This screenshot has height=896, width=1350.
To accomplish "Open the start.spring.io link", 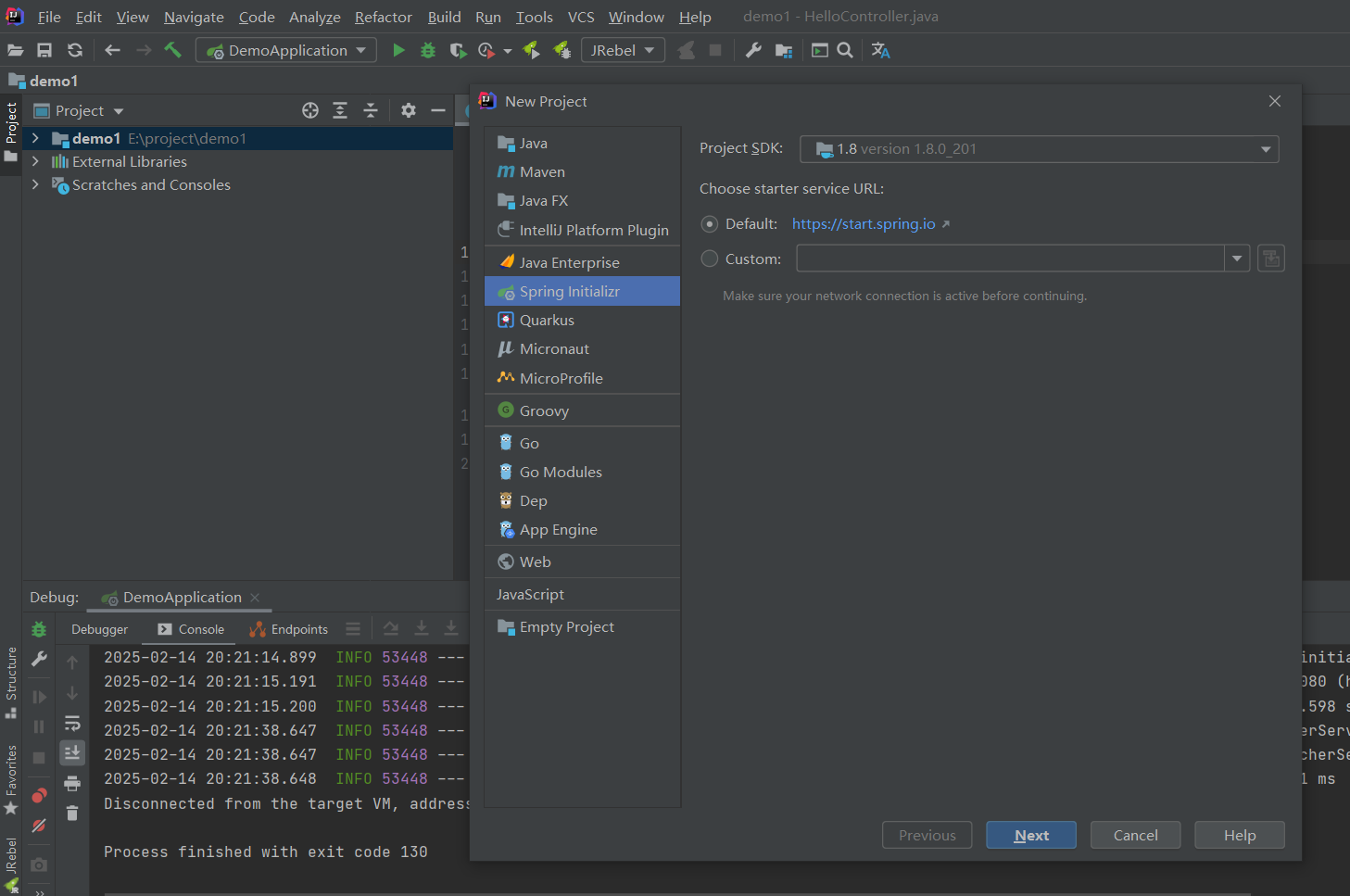I will pos(864,224).
